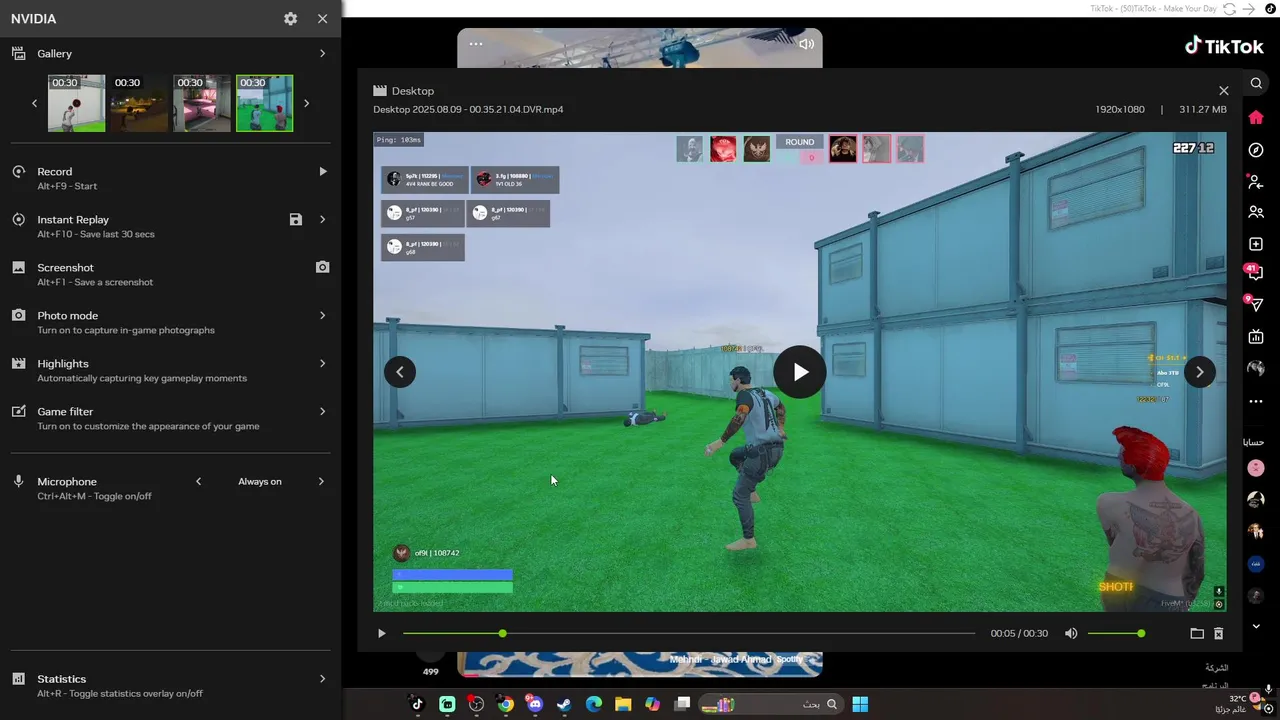Switch Microphone mode to next option

[x=321, y=481]
